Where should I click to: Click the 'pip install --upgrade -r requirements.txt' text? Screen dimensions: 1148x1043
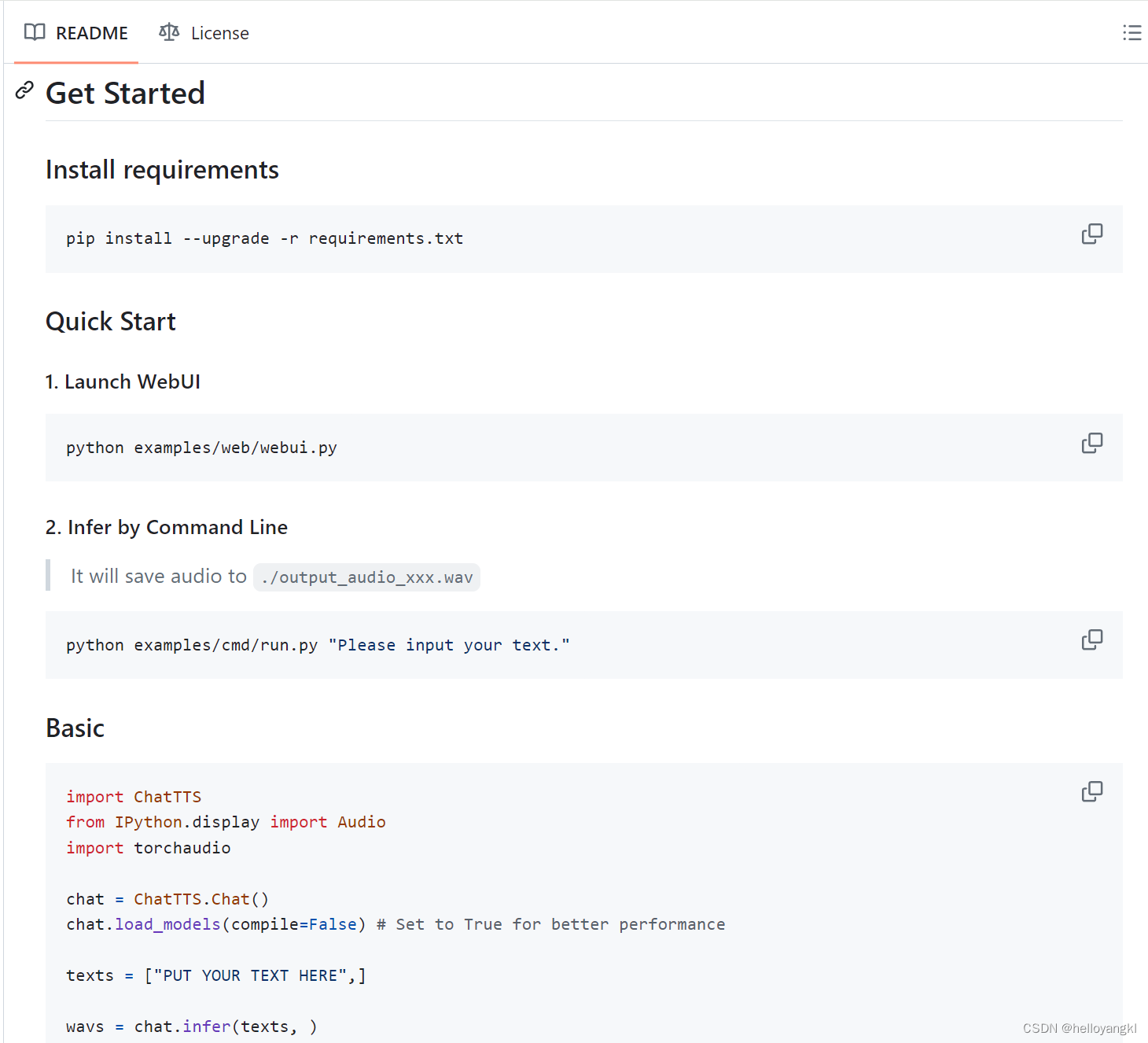pos(265,238)
